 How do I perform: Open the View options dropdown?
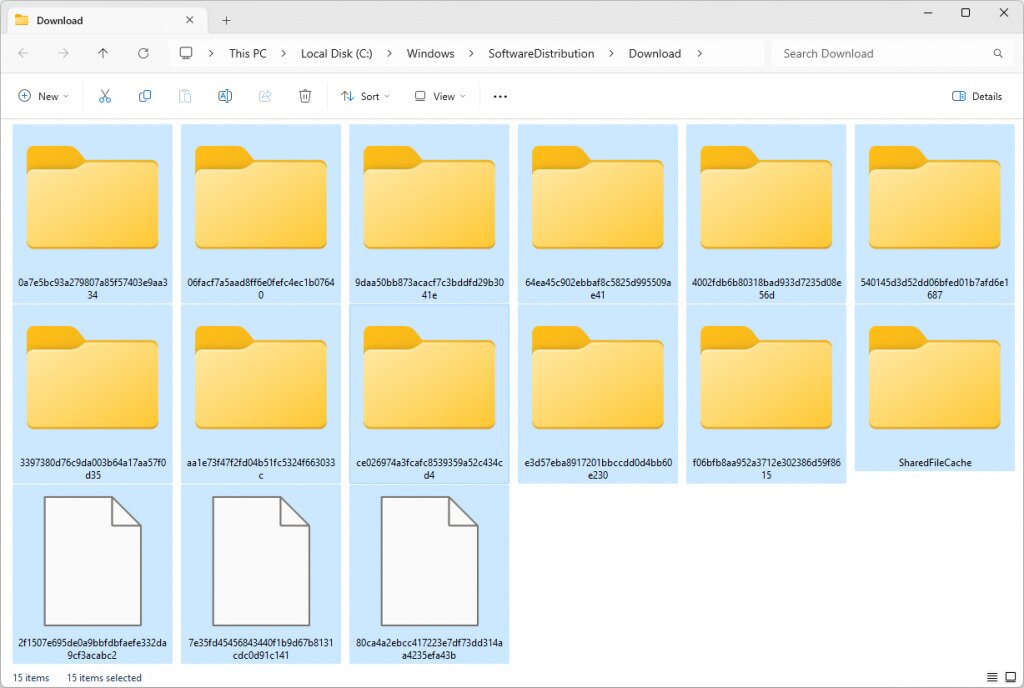[x=438, y=95]
